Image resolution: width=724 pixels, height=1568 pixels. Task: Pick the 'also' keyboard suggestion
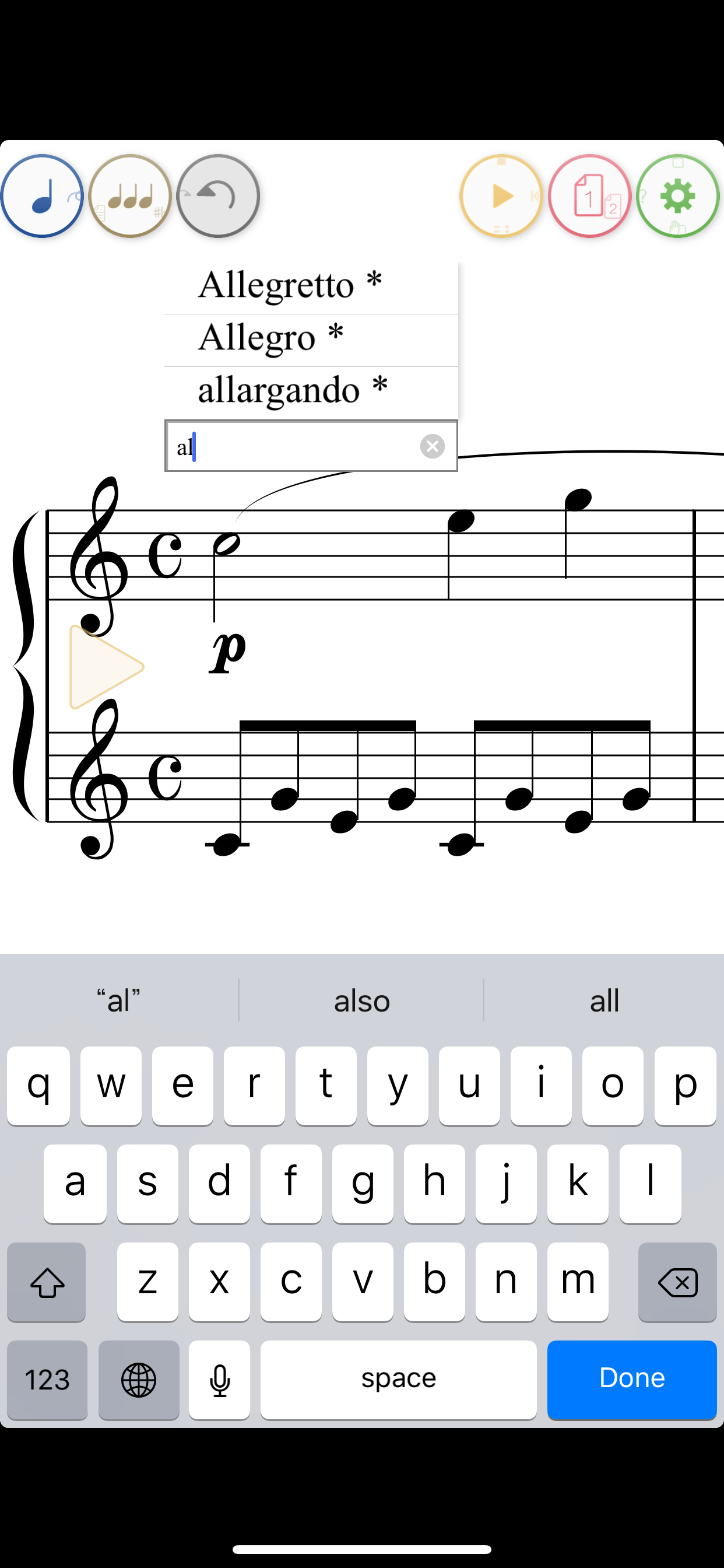pyautogui.click(x=361, y=1000)
